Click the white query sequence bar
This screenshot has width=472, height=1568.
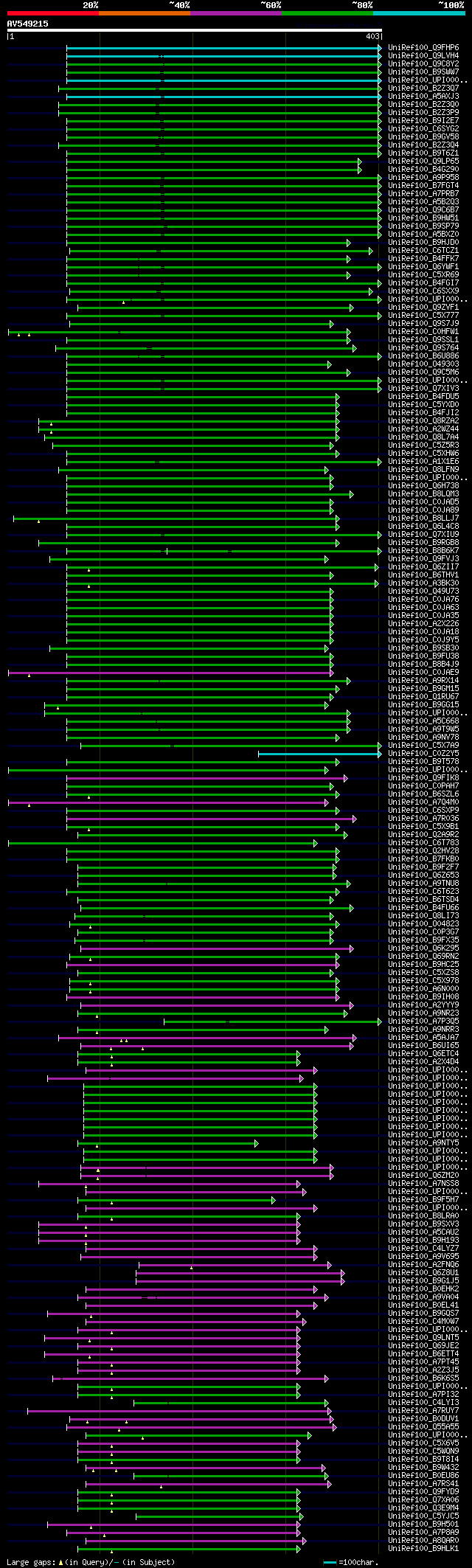coord(195,30)
